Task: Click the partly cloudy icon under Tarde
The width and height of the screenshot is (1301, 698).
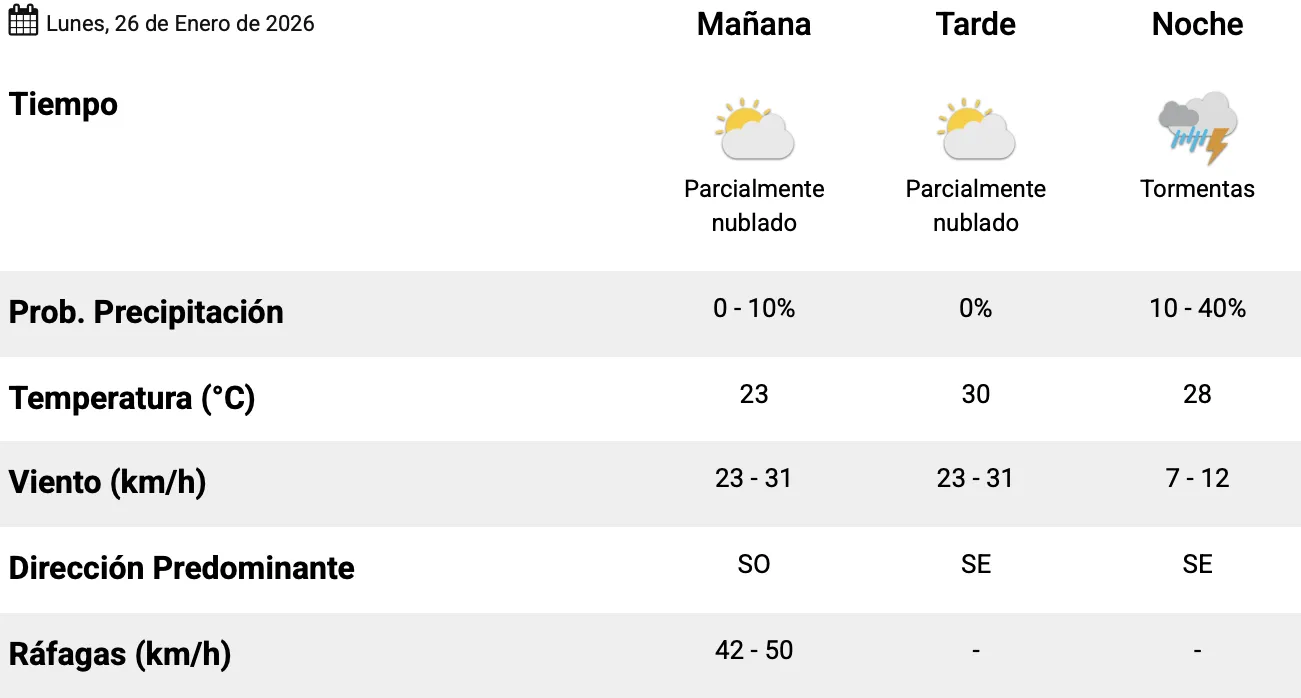Action: pyautogui.click(x=975, y=129)
